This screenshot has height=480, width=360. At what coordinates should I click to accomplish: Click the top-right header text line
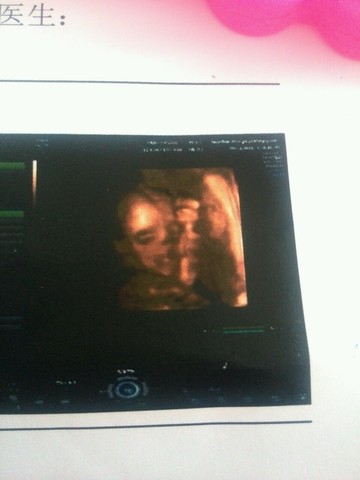244,141
